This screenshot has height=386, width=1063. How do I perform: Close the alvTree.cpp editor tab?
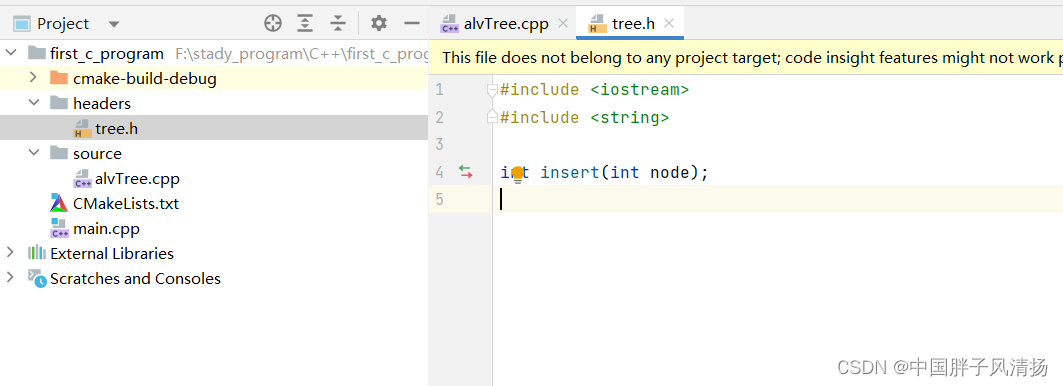(562, 23)
